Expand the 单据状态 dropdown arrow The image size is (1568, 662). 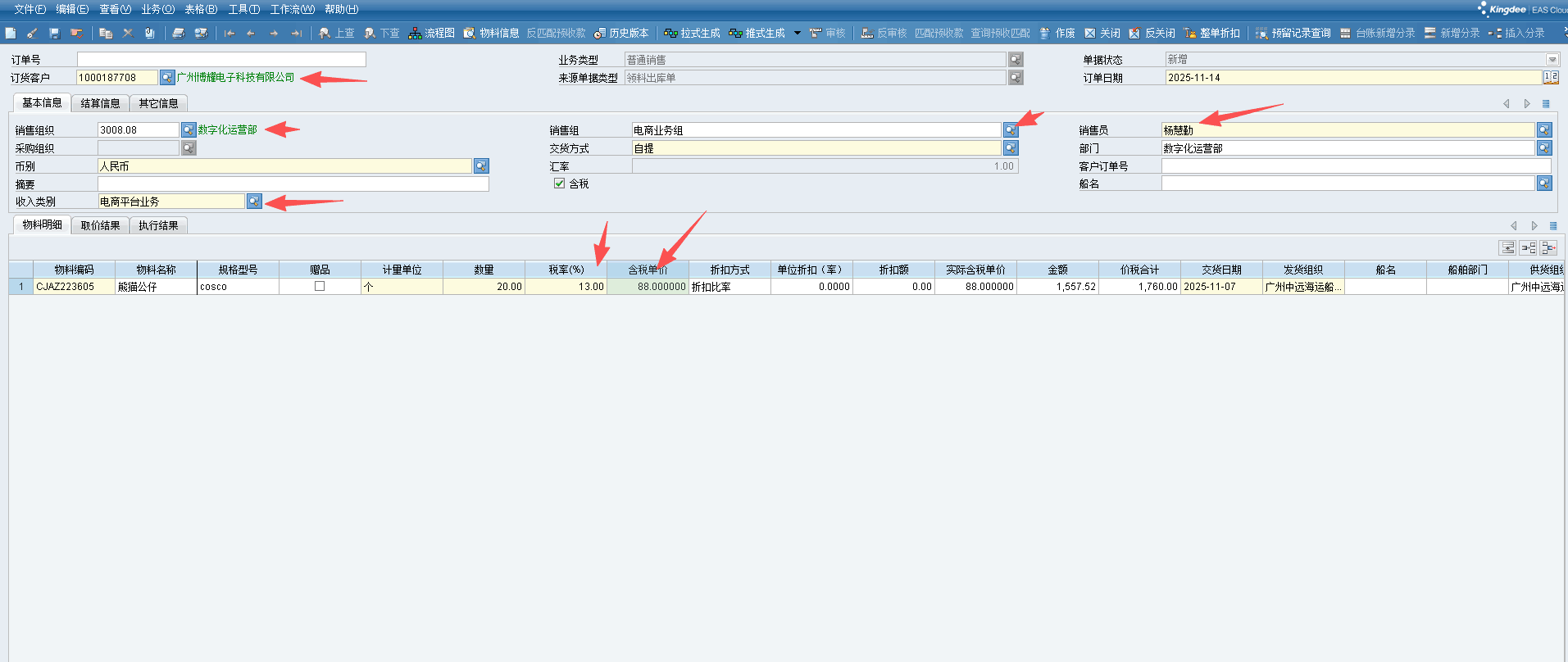click(x=1552, y=60)
